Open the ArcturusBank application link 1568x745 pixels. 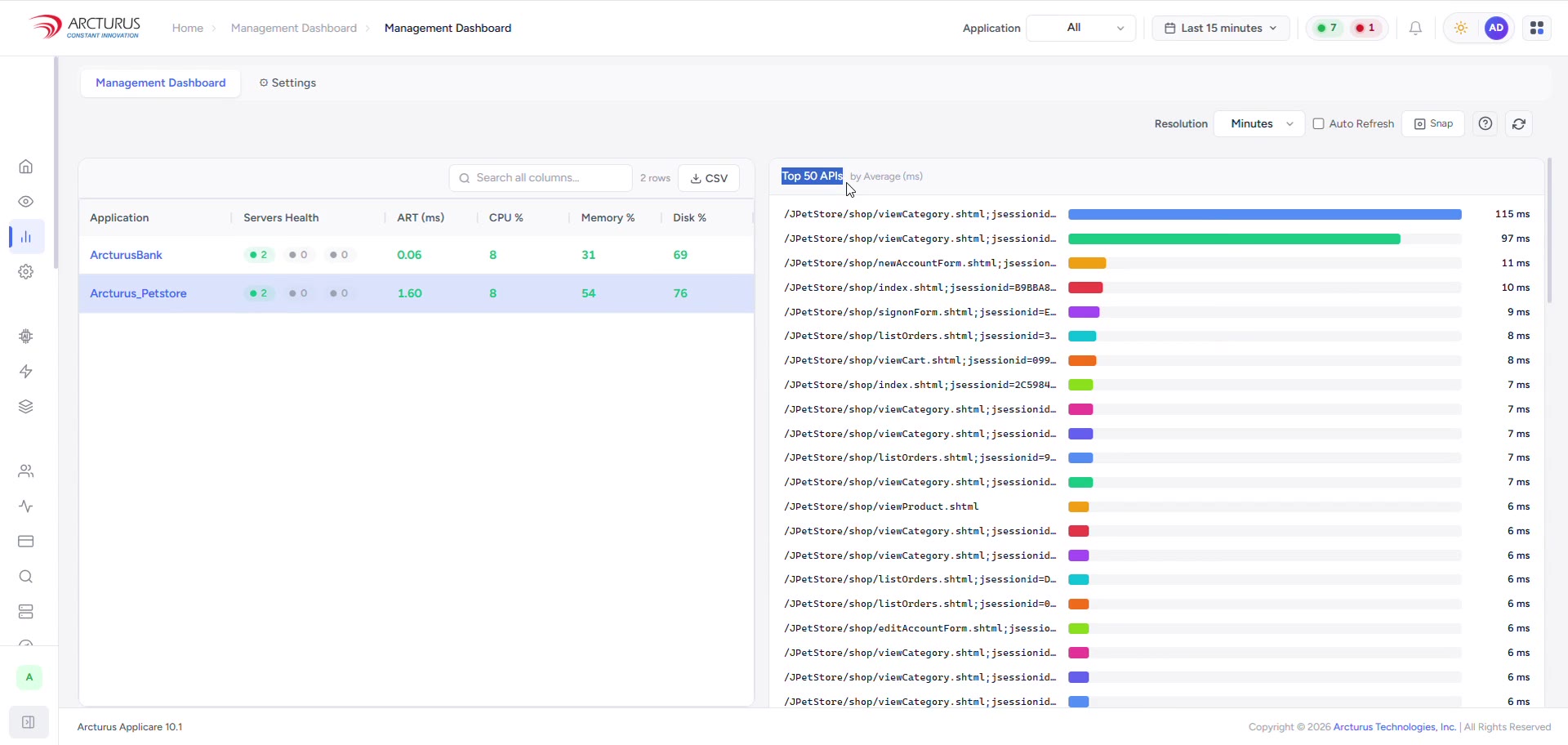(126, 255)
